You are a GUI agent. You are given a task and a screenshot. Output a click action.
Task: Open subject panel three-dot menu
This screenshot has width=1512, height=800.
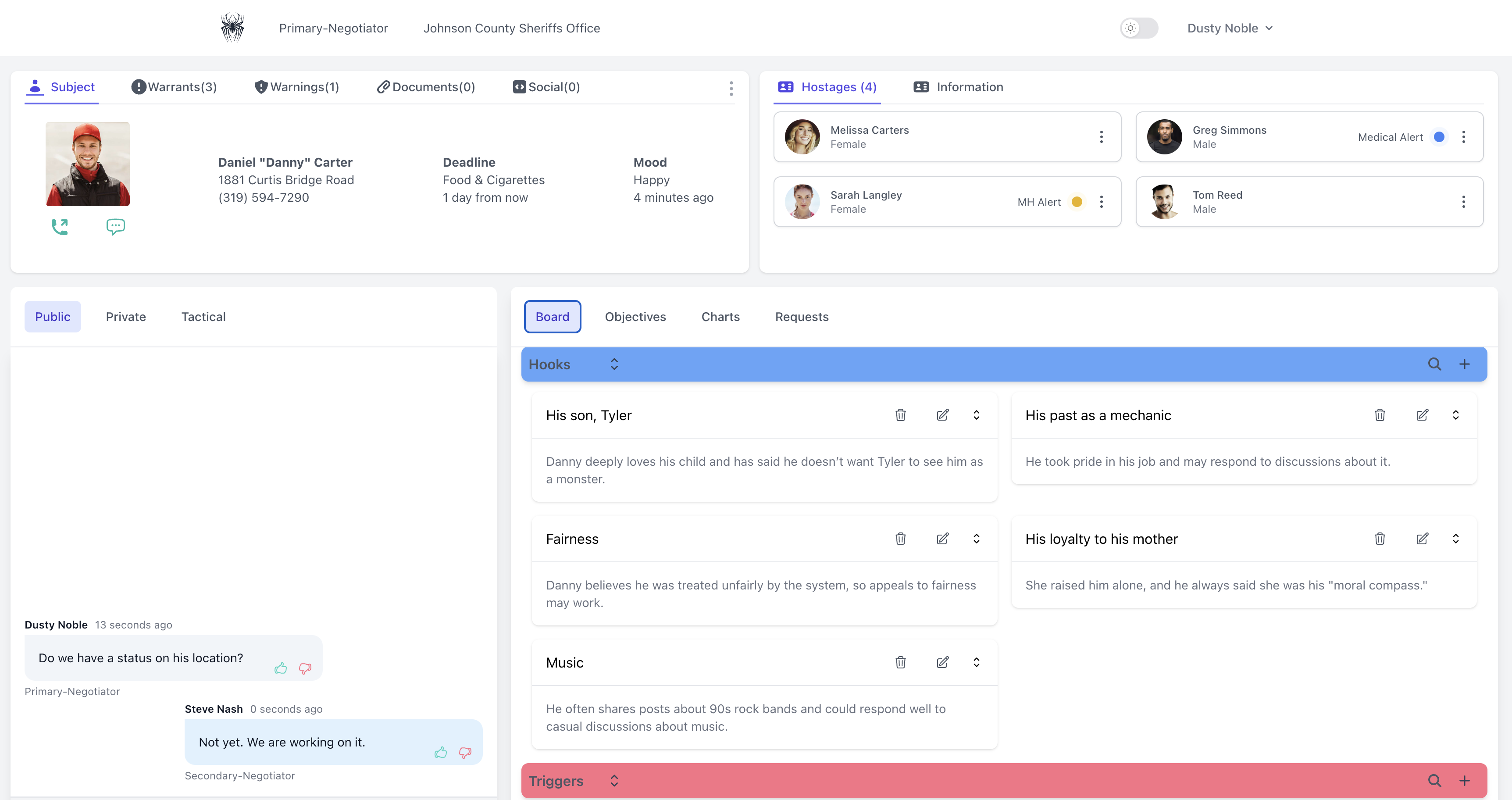click(x=731, y=89)
